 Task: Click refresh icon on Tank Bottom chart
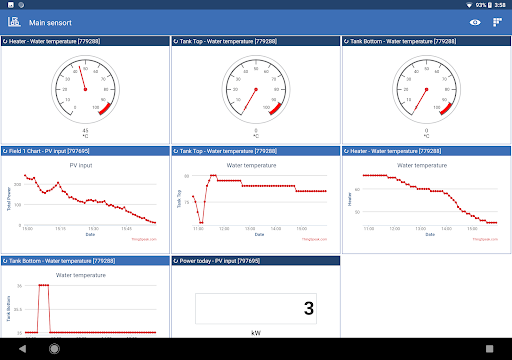point(5,261)
